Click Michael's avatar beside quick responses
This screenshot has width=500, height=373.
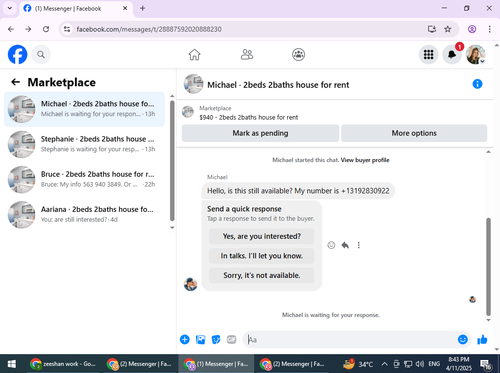[x=190, y=284]
